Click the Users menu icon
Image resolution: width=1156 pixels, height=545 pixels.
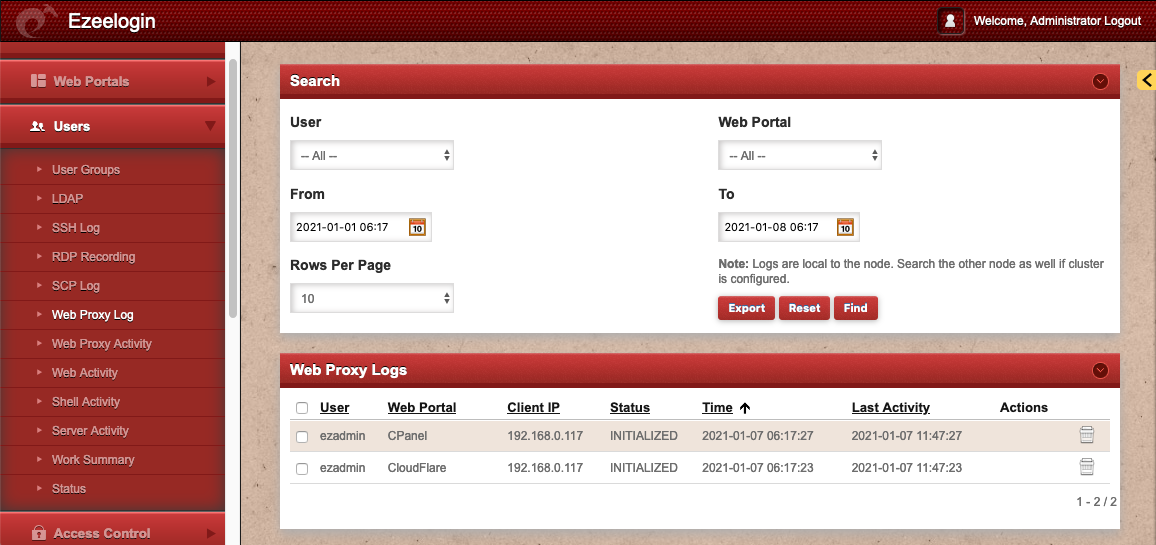(x=38, y=126)
